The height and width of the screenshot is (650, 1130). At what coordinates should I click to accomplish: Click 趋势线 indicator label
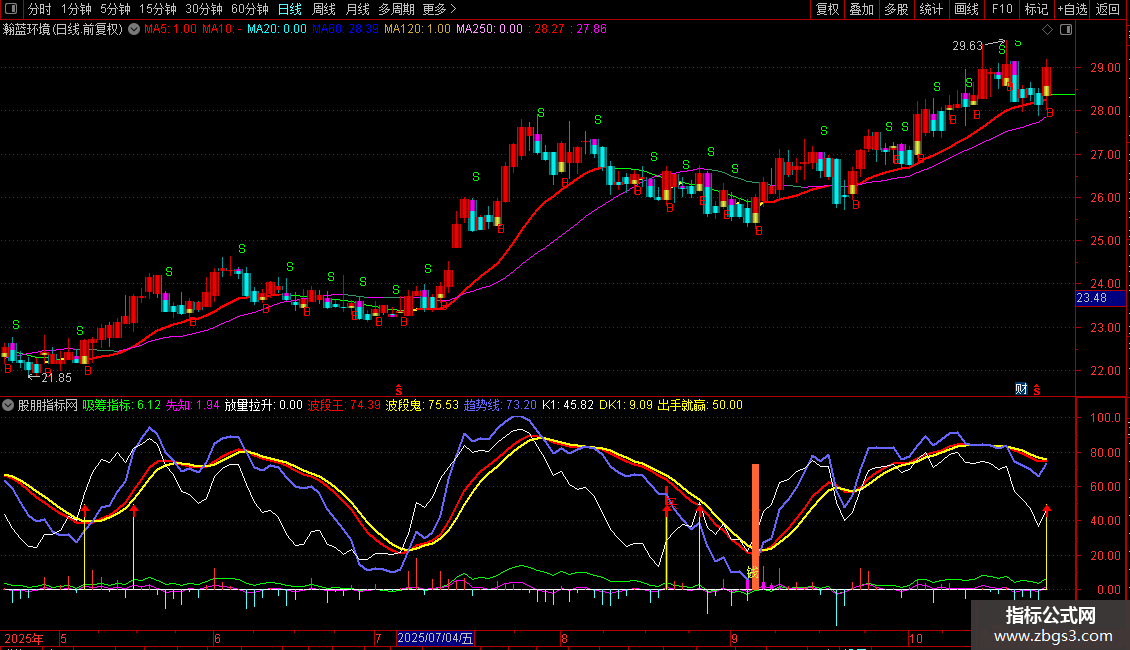click(500, 405)
